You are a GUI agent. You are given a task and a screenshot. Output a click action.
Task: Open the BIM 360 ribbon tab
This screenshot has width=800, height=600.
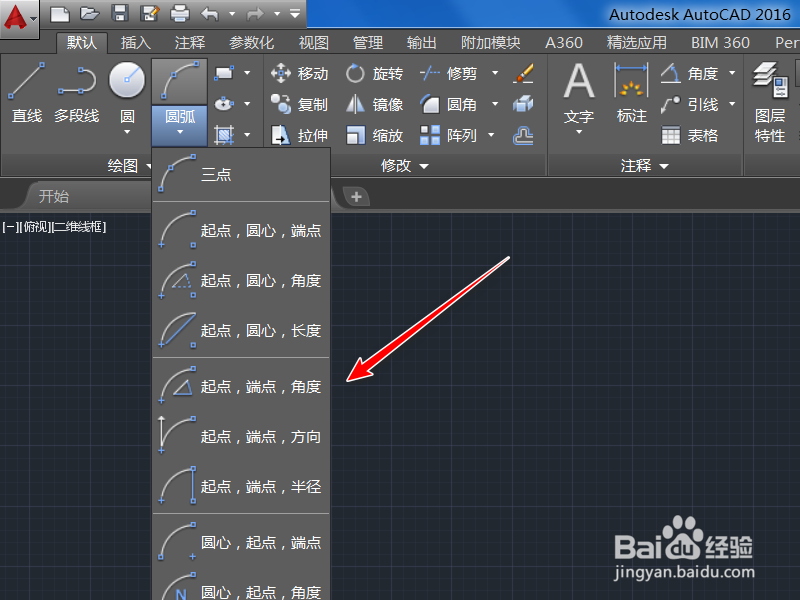tap(720, 42)
